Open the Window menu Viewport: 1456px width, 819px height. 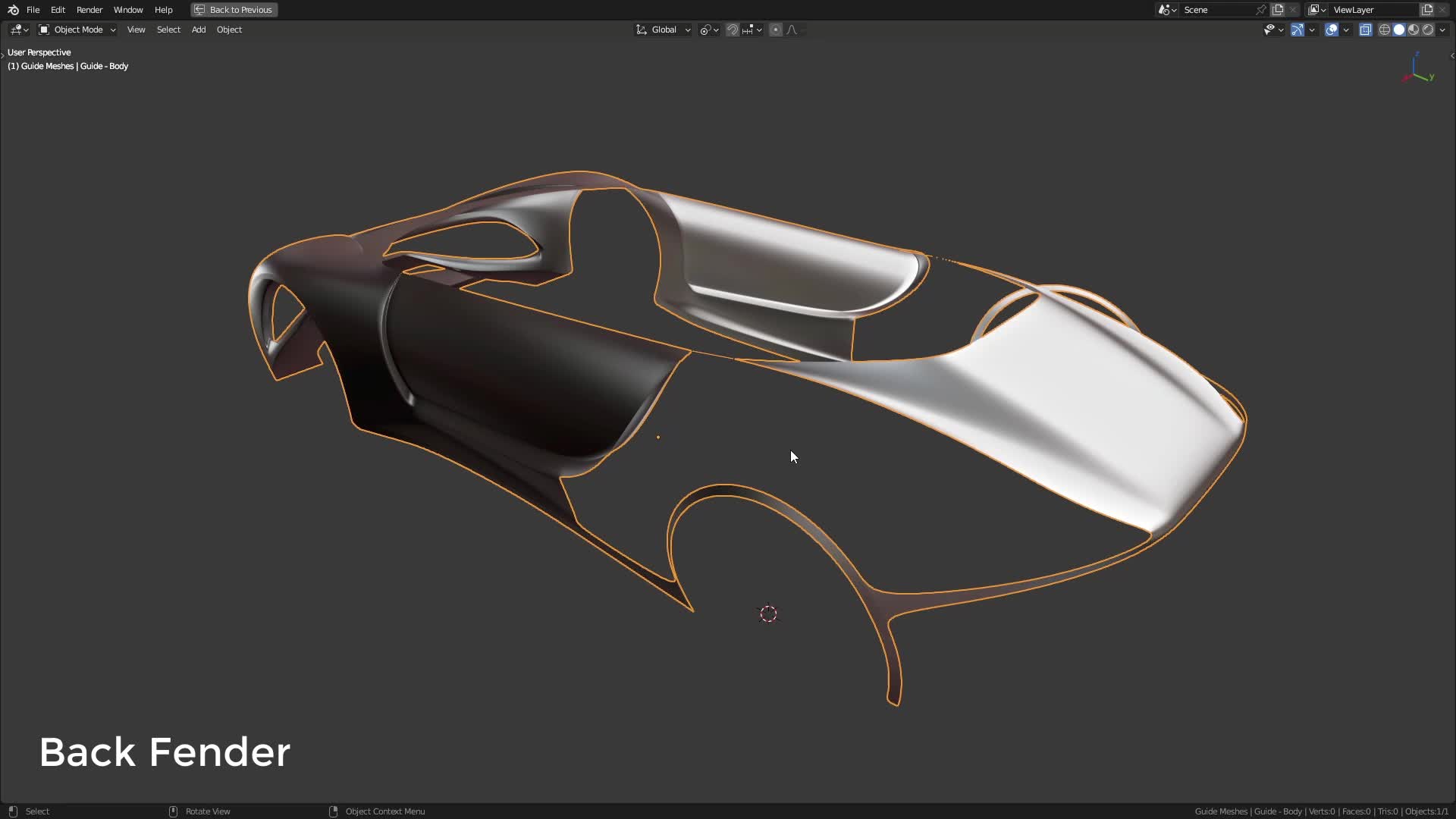pyautogui.click(x=128, y=10)
